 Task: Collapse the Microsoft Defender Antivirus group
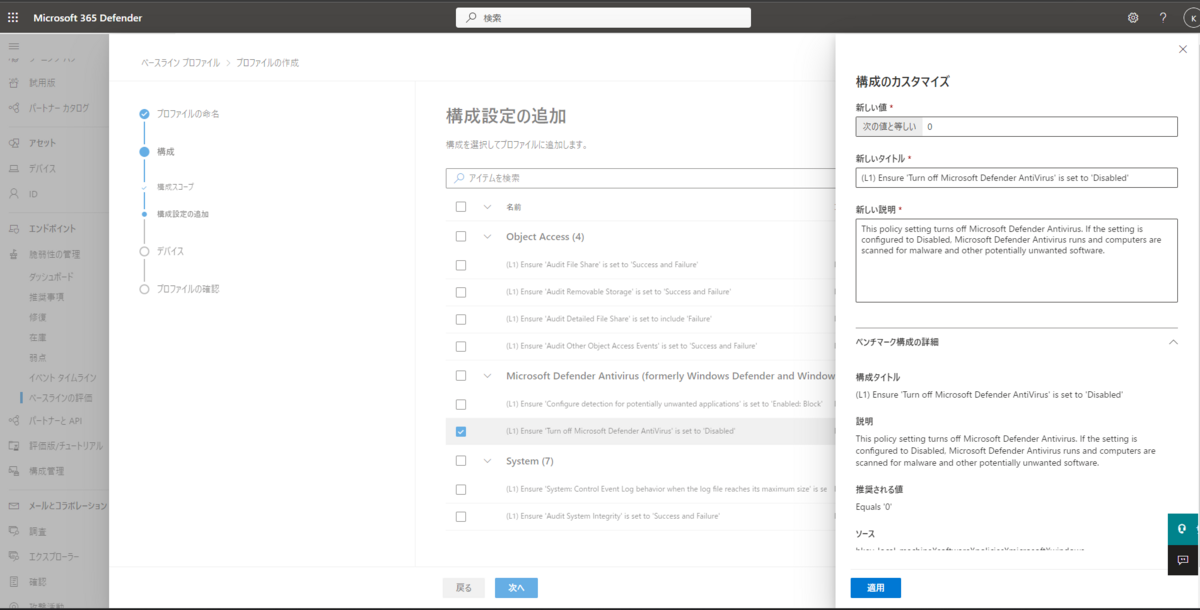click(487, 376)
